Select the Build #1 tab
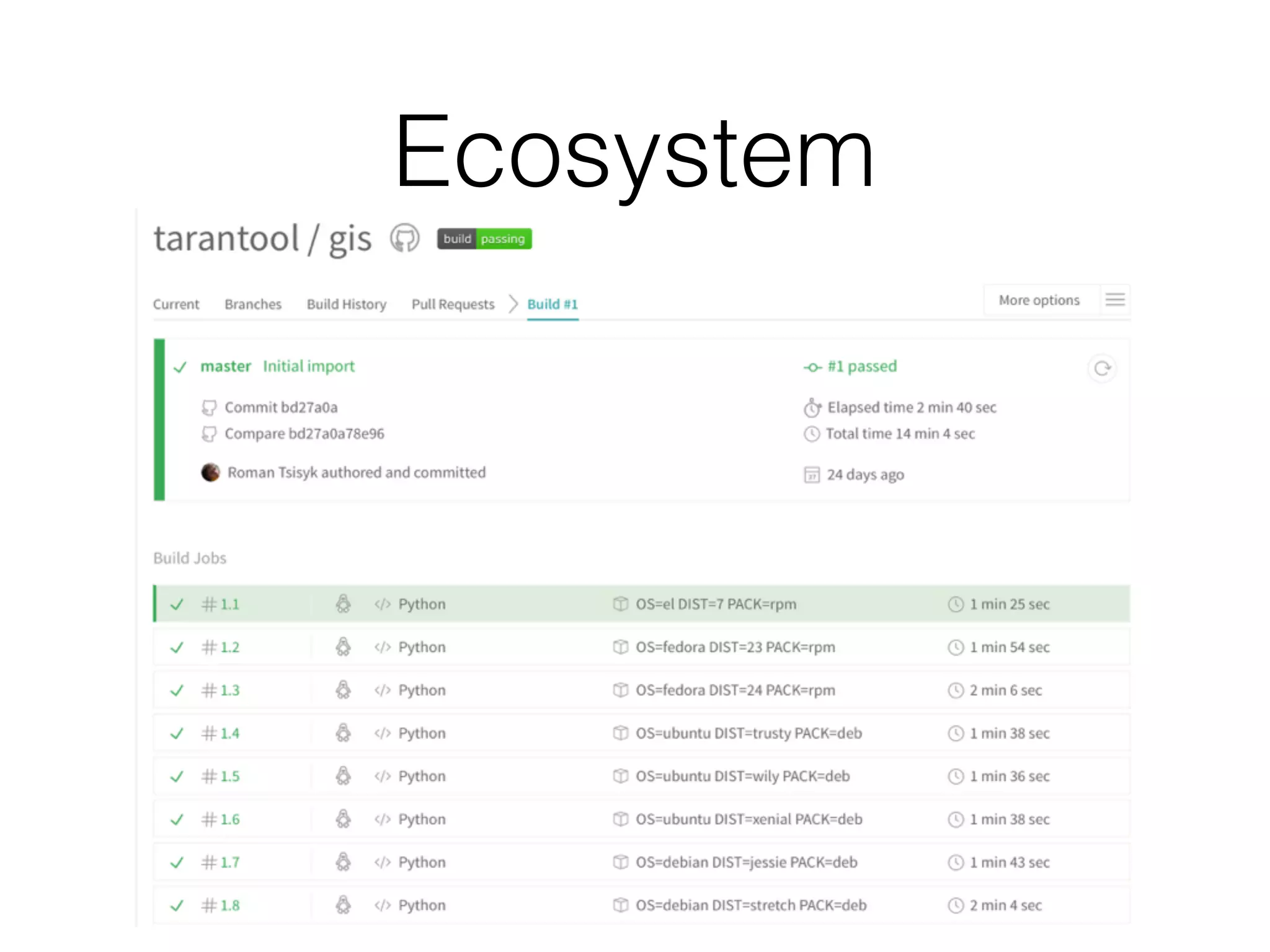Viewport: 1270px width, 952px height. tap(553, 304)
